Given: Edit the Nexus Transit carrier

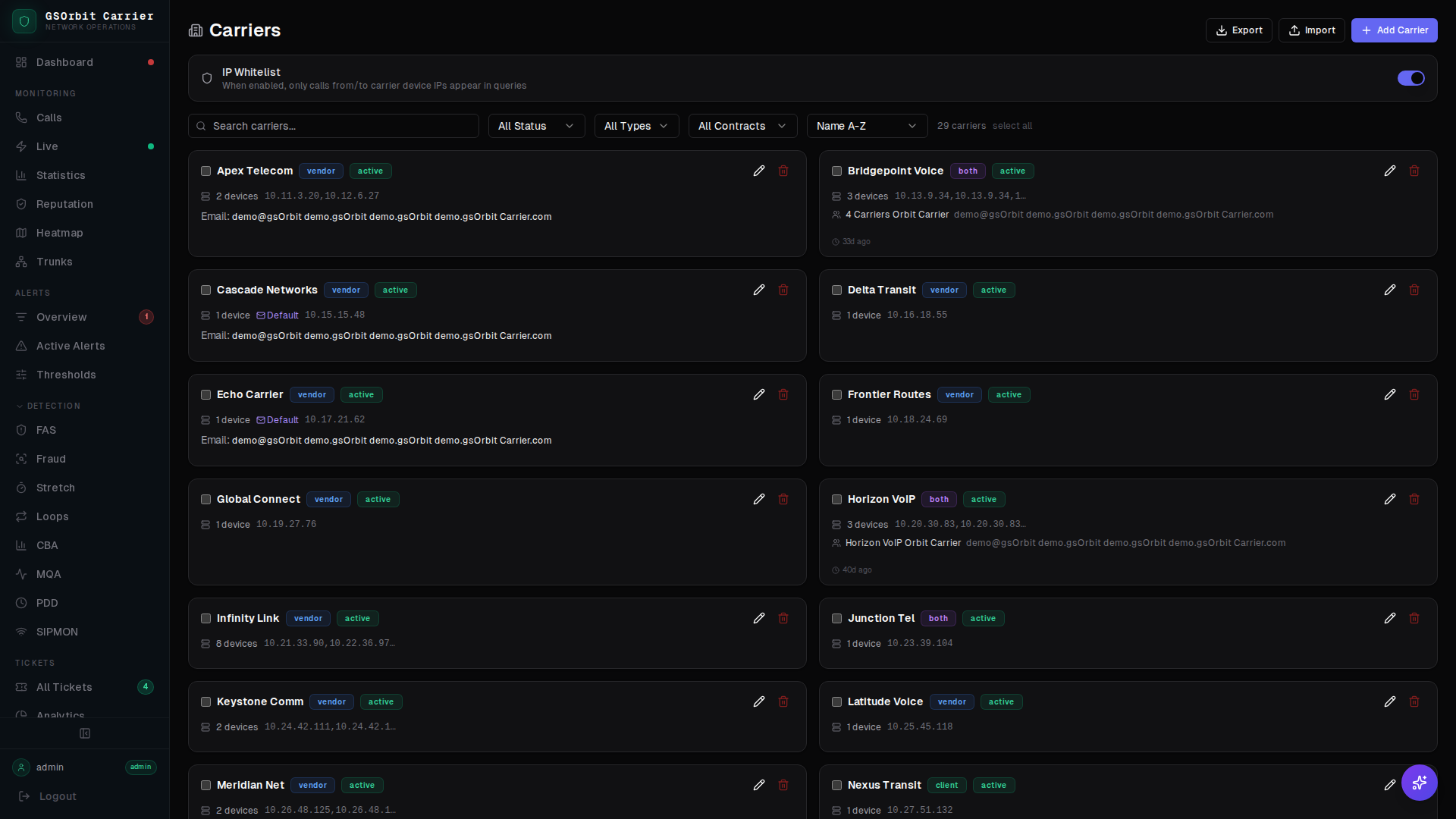Looking at the screenshot, I should point(1390,785).
